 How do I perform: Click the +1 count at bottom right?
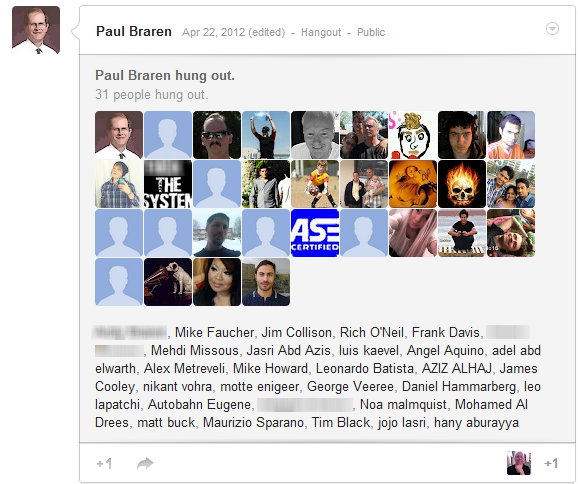pos(551,463)
